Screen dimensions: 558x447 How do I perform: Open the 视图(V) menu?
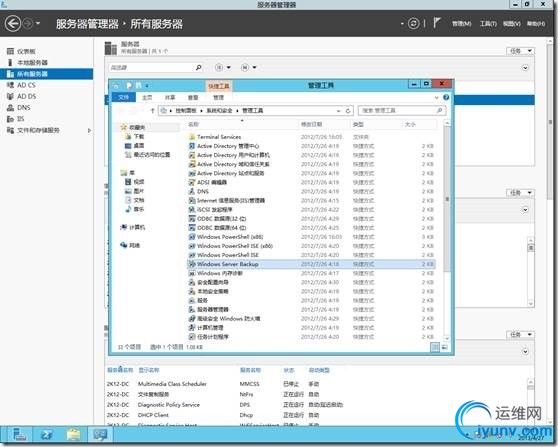[512, 24]
